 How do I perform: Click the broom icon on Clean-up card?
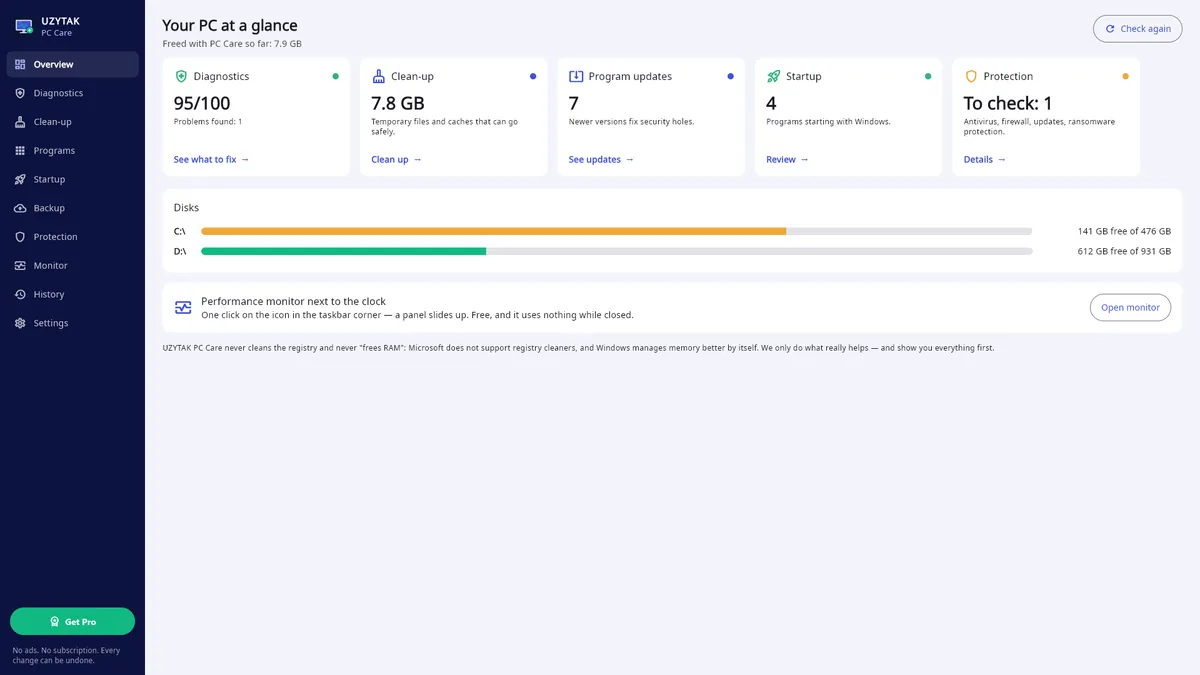pos(378,76)
